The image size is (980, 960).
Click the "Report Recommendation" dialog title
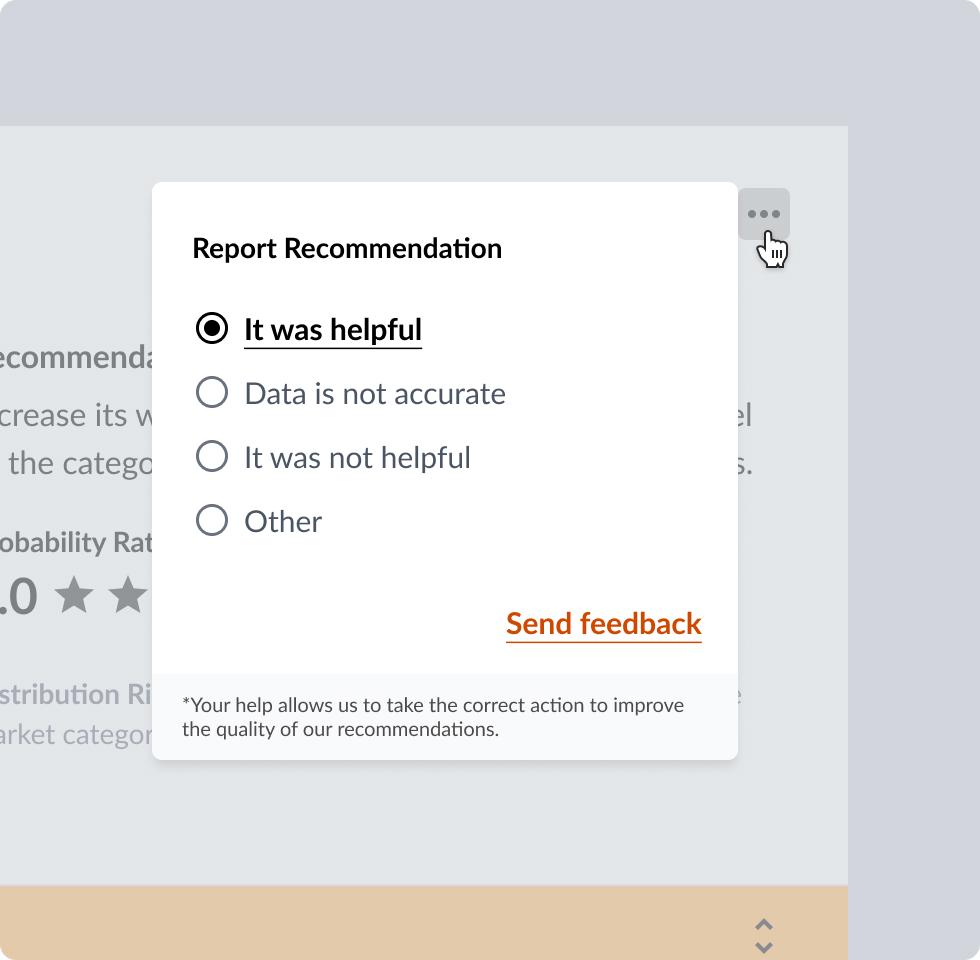pos(347,249)
